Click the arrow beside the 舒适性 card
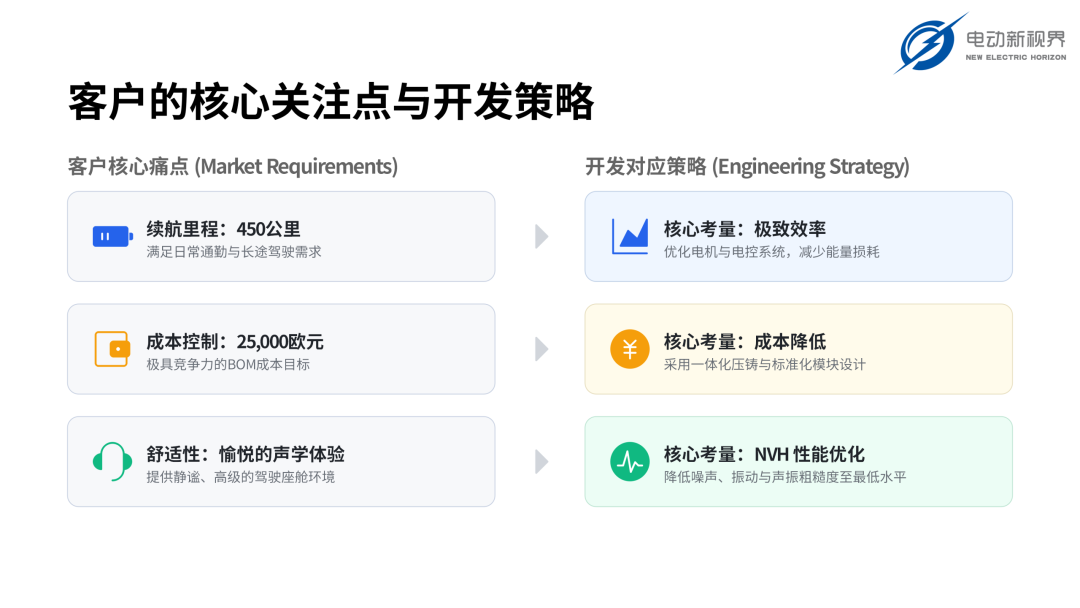This screenshot has width=1080, height=608. point(542,461)
